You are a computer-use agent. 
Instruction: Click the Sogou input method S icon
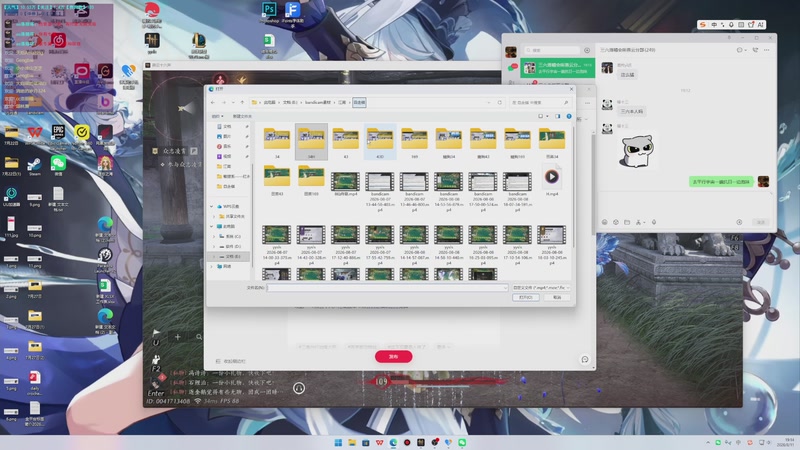click(703, 24)
